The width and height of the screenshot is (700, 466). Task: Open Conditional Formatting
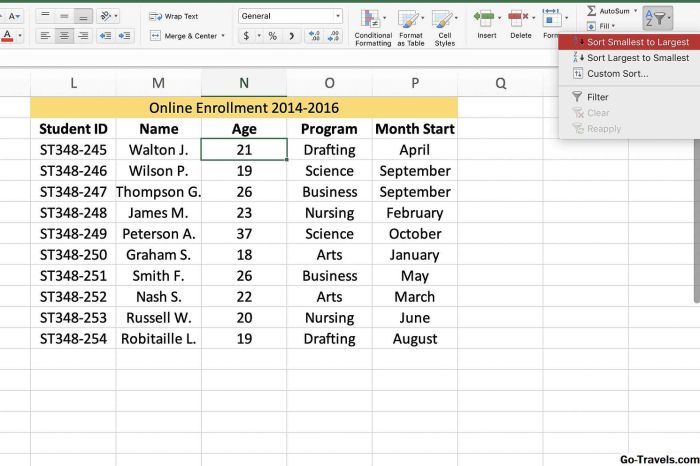click(373, 28)
